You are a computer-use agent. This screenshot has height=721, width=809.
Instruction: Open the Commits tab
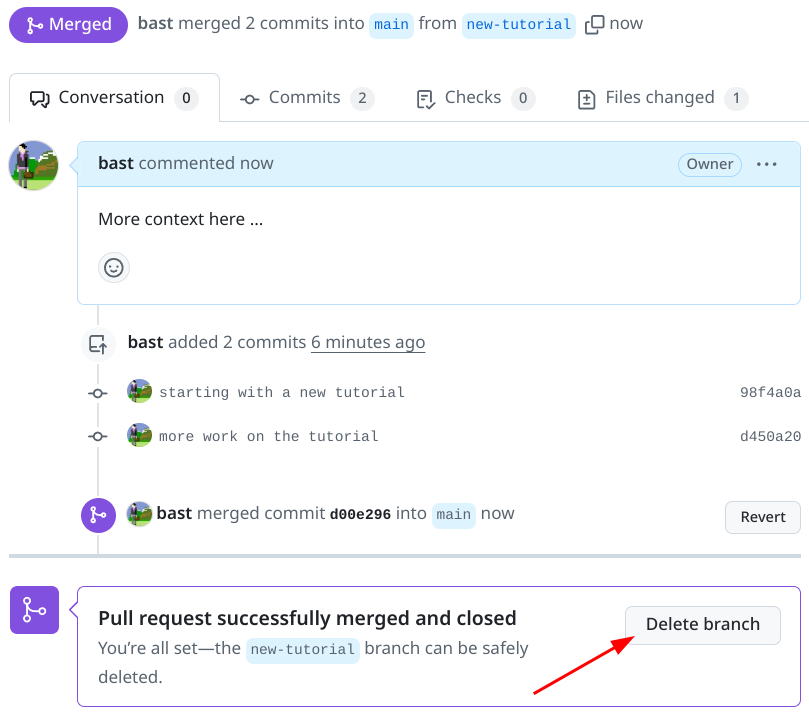tap(307, 98)
